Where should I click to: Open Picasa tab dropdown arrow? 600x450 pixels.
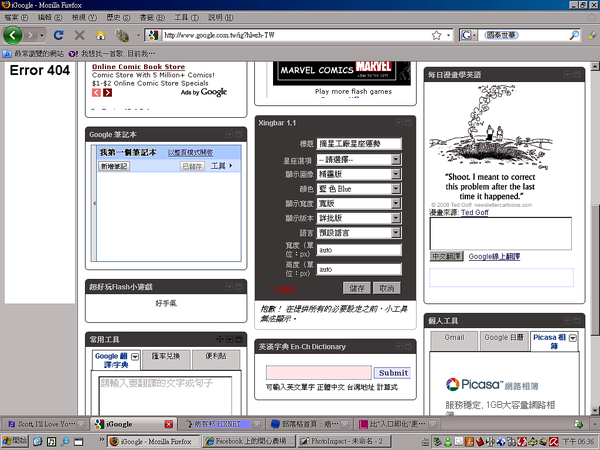click(572, 338)
